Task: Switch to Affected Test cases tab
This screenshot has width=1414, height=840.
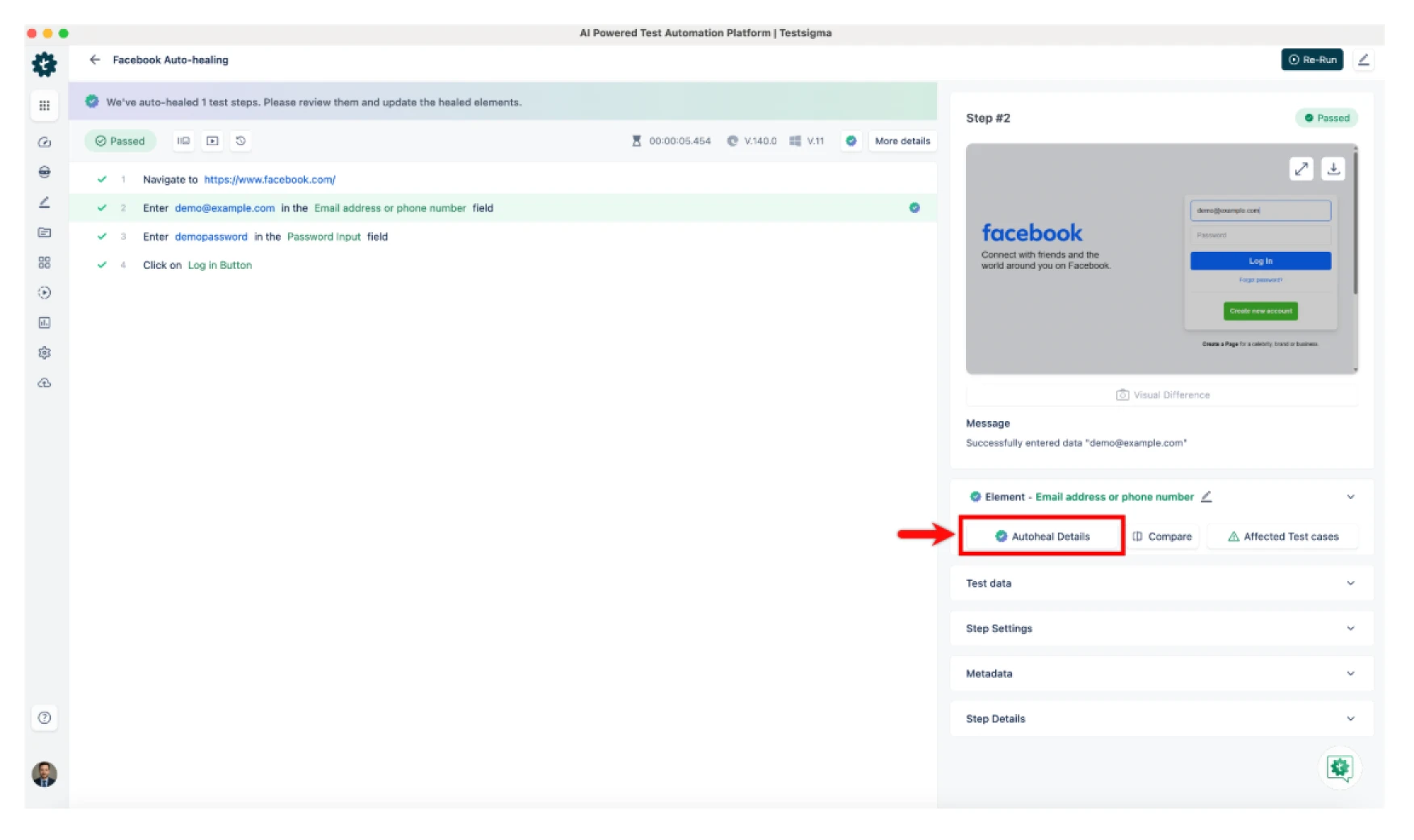Action: 1282,537
